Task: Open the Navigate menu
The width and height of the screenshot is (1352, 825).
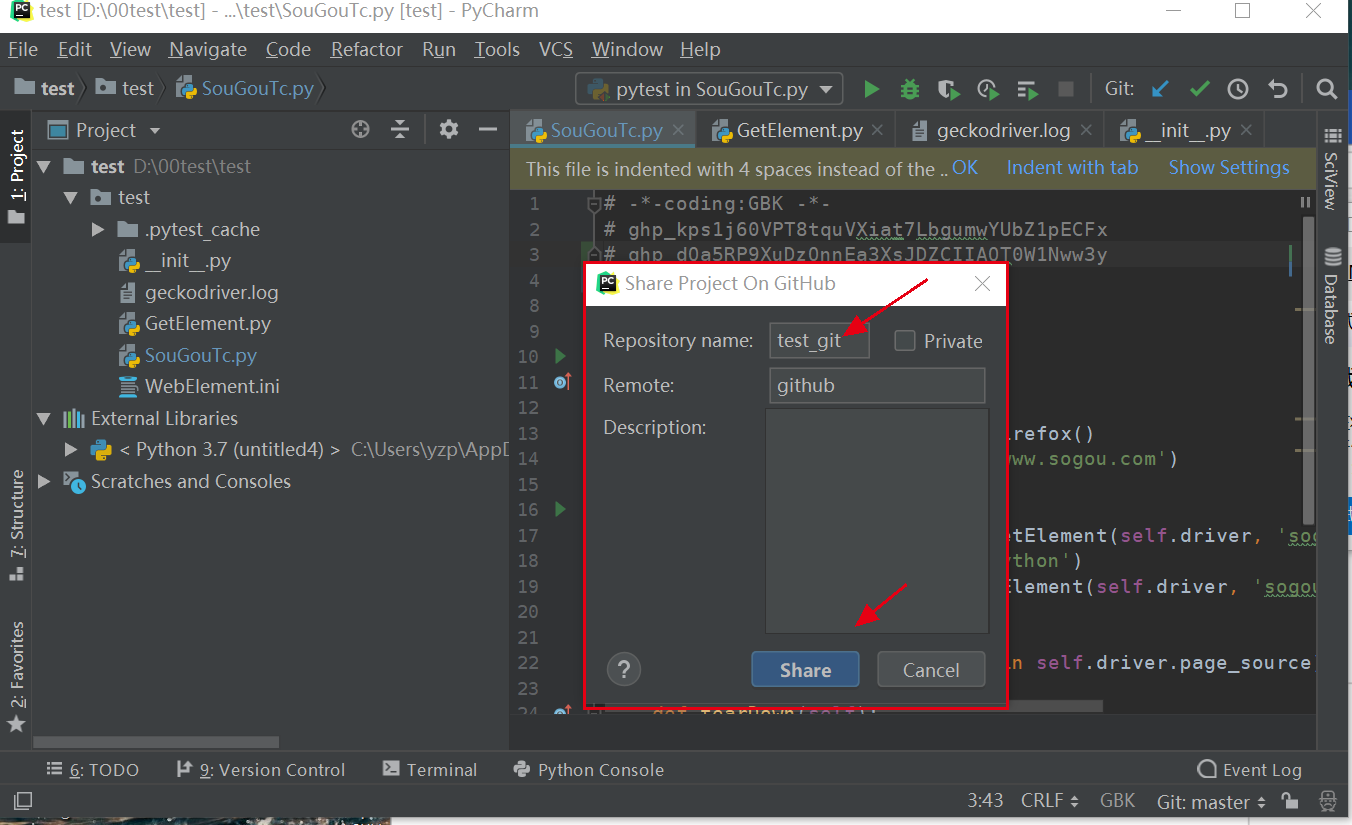Action: click(208, 49)
